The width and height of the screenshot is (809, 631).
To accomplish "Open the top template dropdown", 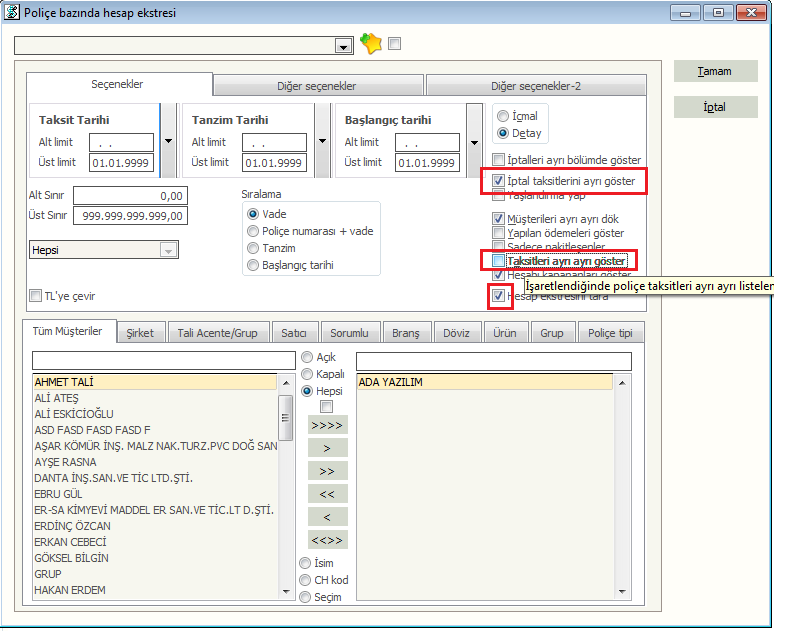I will [x=344, y=46].
